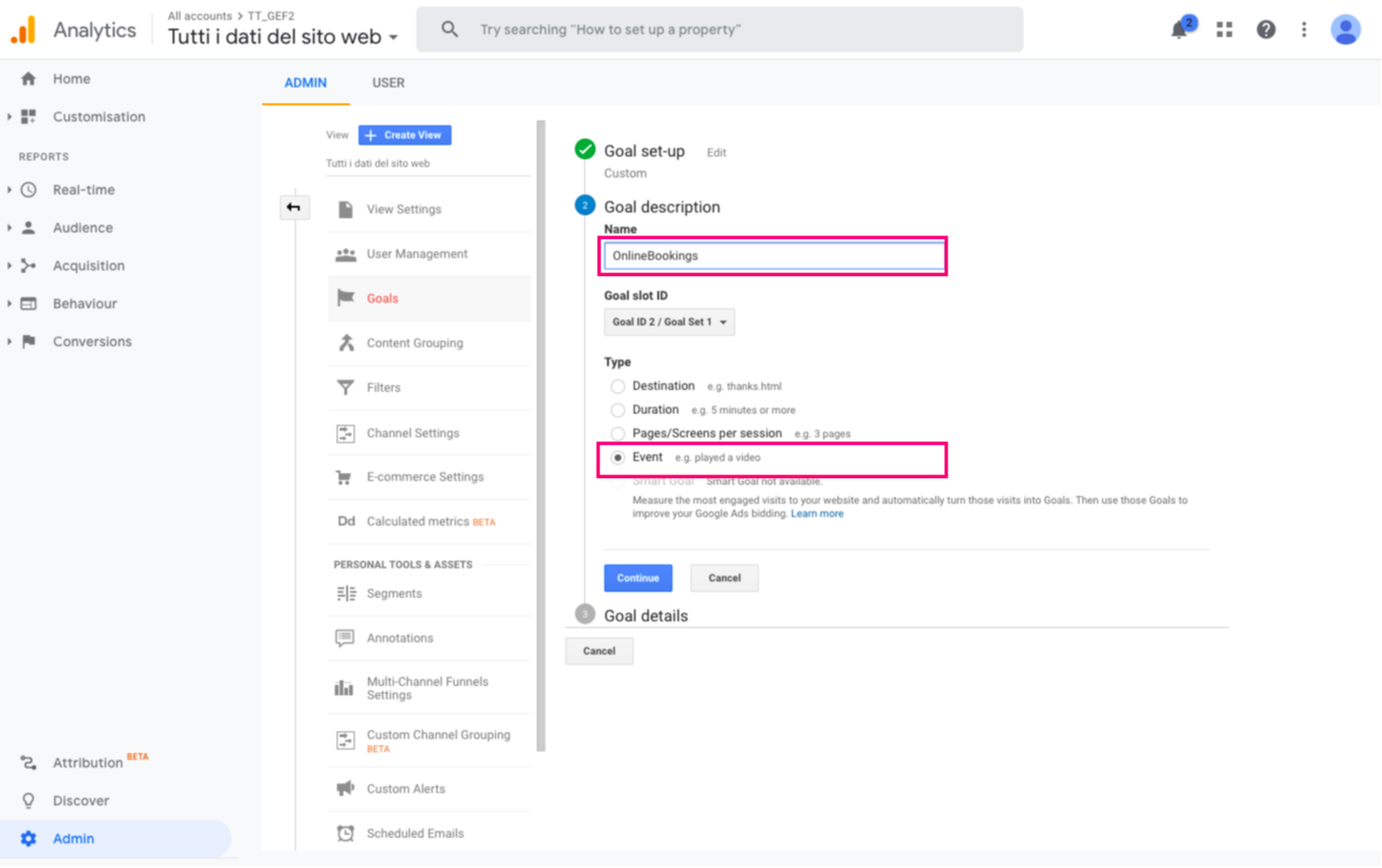Select the Destination goal type
The image size is (1382, 868).
[x=617, y=386]
